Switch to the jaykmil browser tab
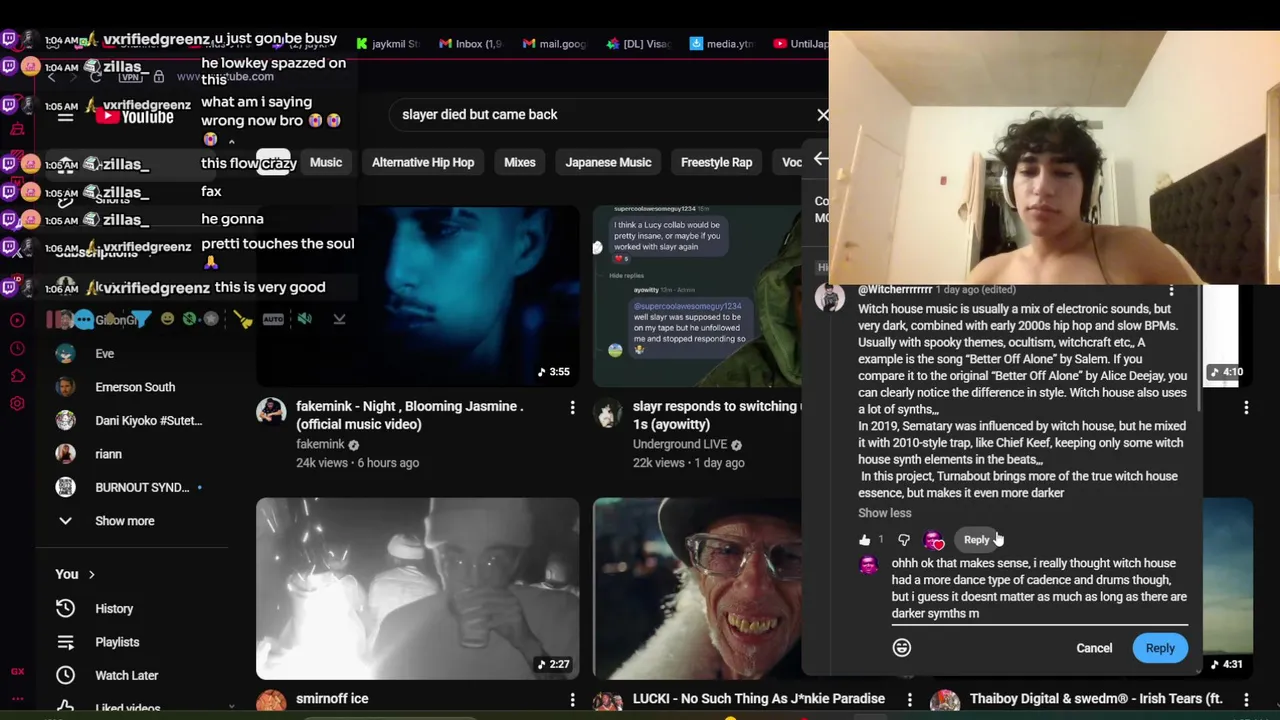Screen dimensions: 1280x720 (388, 44)
